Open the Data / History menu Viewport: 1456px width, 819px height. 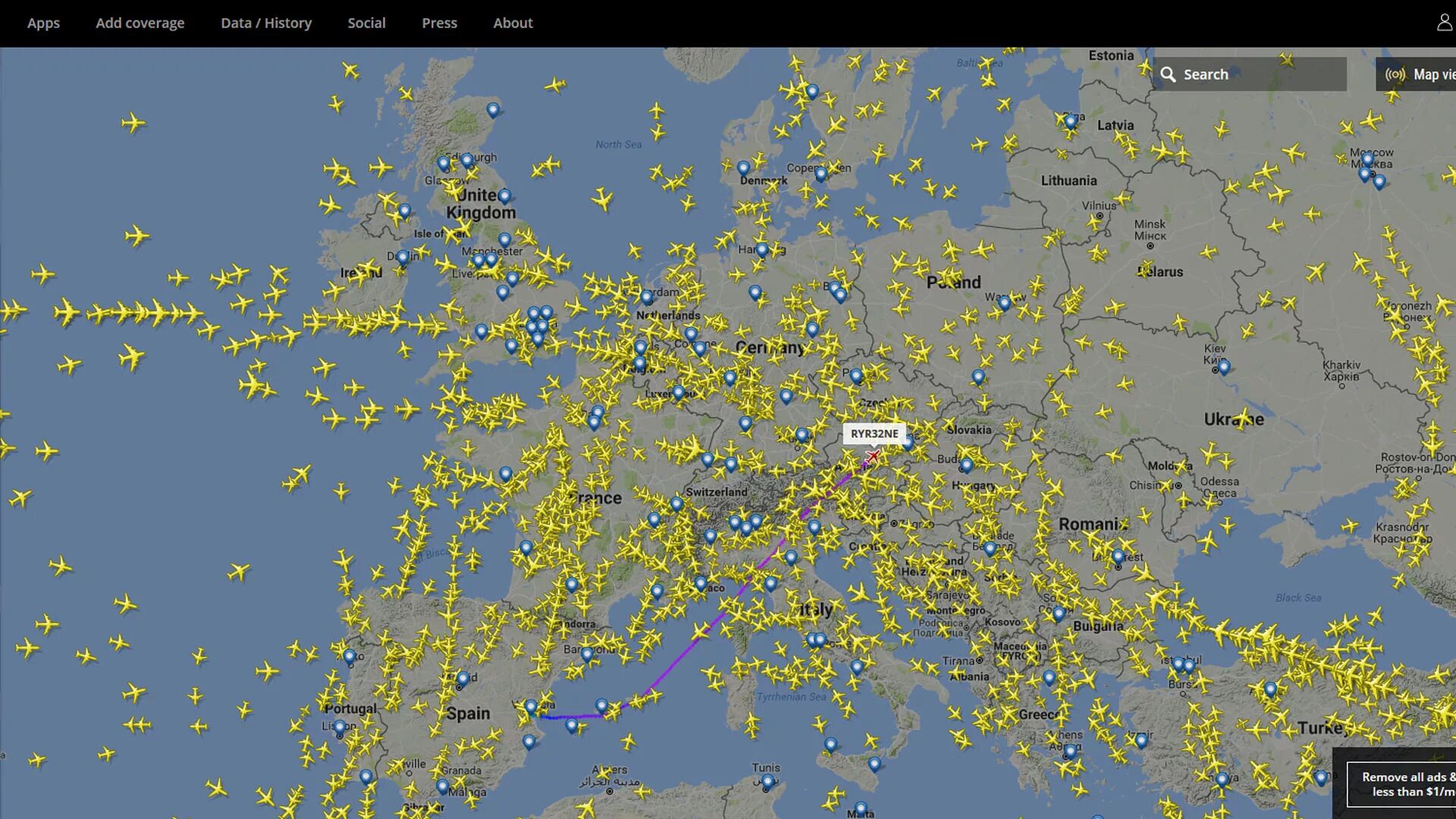pyautogui.click(x=266, y=23)
